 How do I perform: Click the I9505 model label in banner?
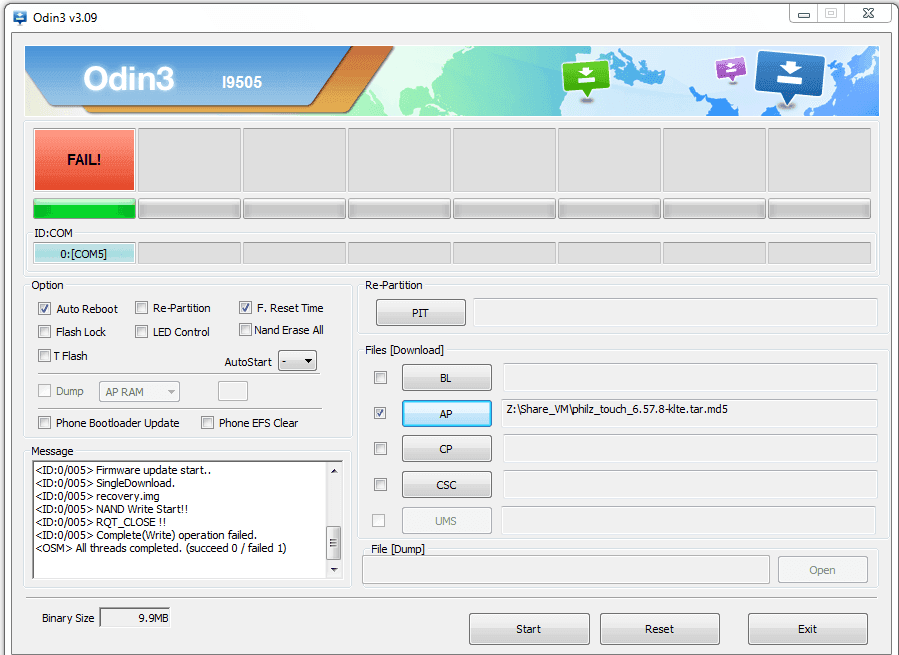242,82
